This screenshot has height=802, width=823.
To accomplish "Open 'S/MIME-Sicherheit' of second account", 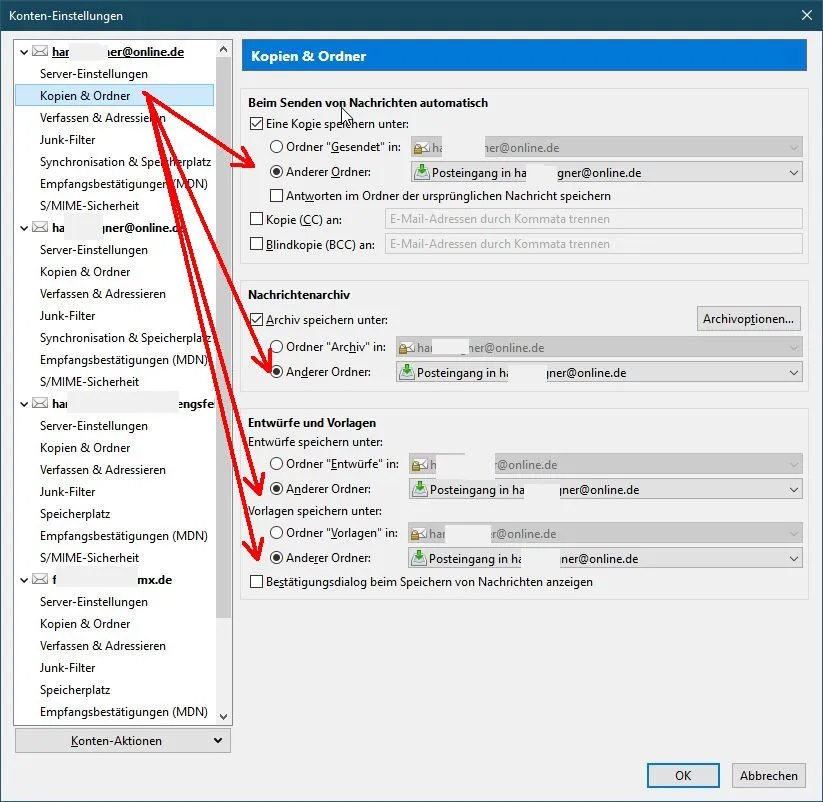I will 89,382.
